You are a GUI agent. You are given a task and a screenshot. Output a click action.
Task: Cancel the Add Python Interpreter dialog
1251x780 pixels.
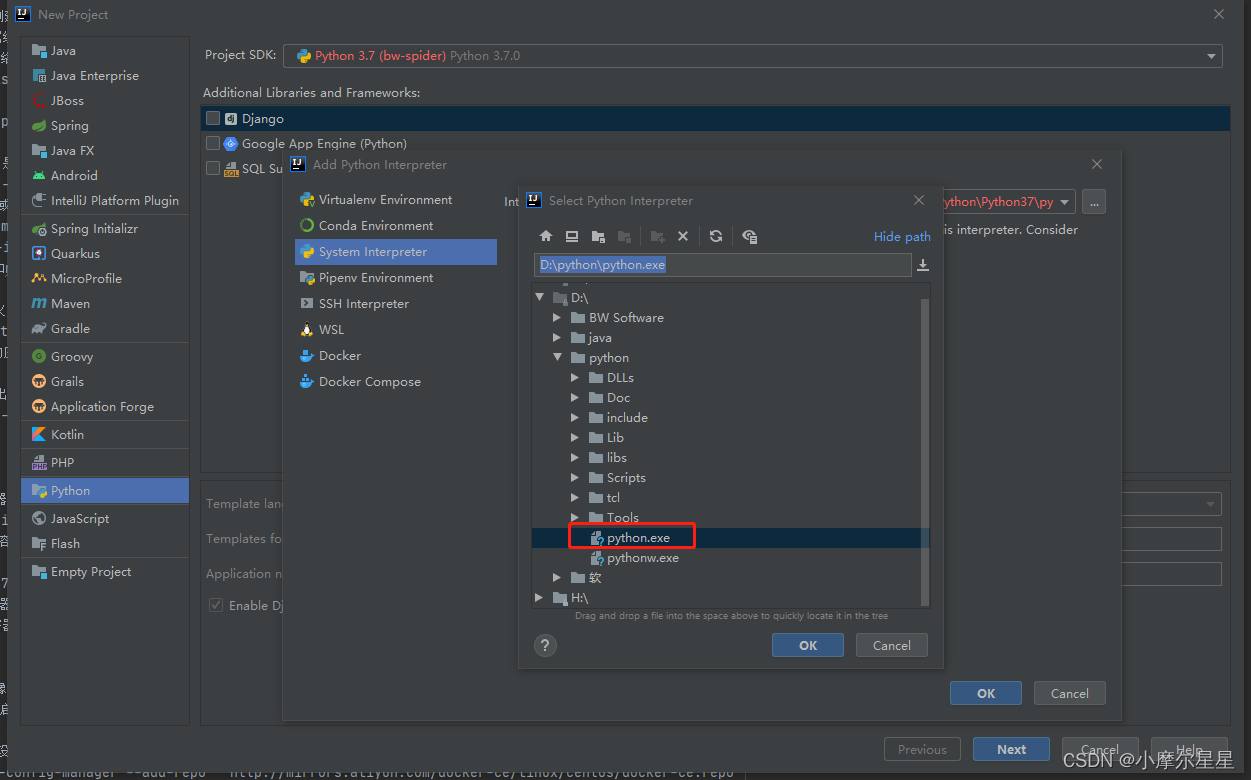click(1070, 694)
